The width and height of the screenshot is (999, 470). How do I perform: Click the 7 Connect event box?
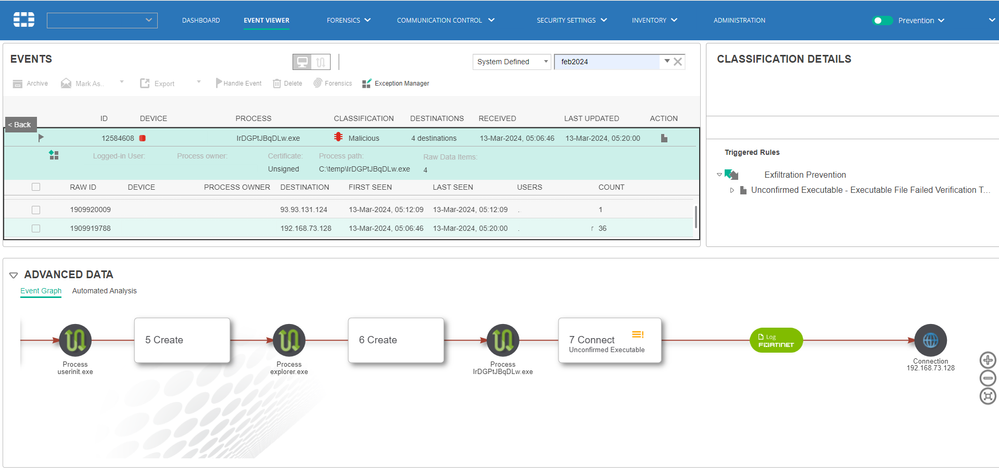pyautogui.click(x=610, y=340)
